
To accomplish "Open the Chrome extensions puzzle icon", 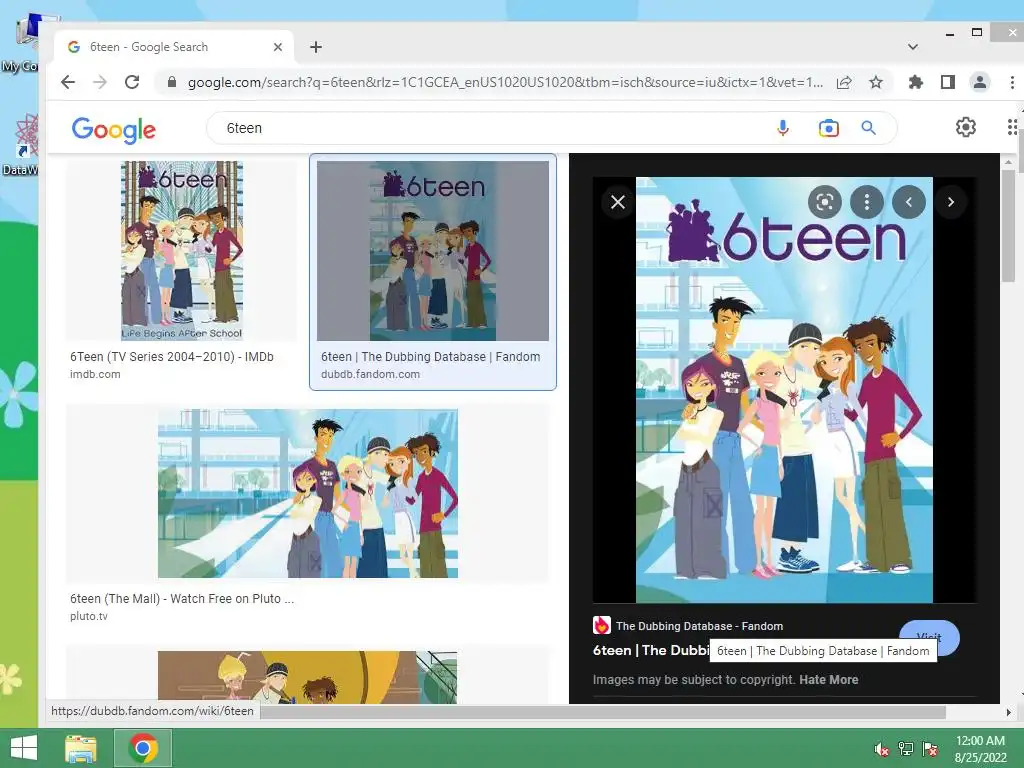I will pos(916,82).
